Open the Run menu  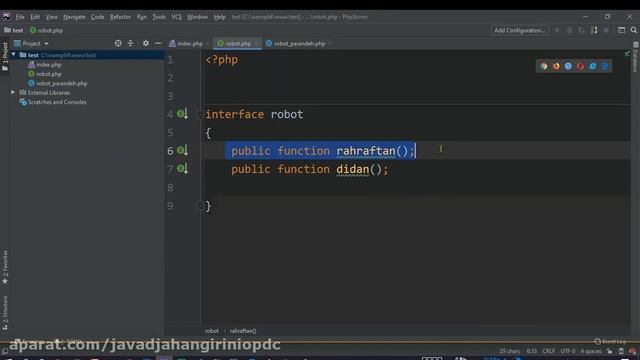pos(142,17)
